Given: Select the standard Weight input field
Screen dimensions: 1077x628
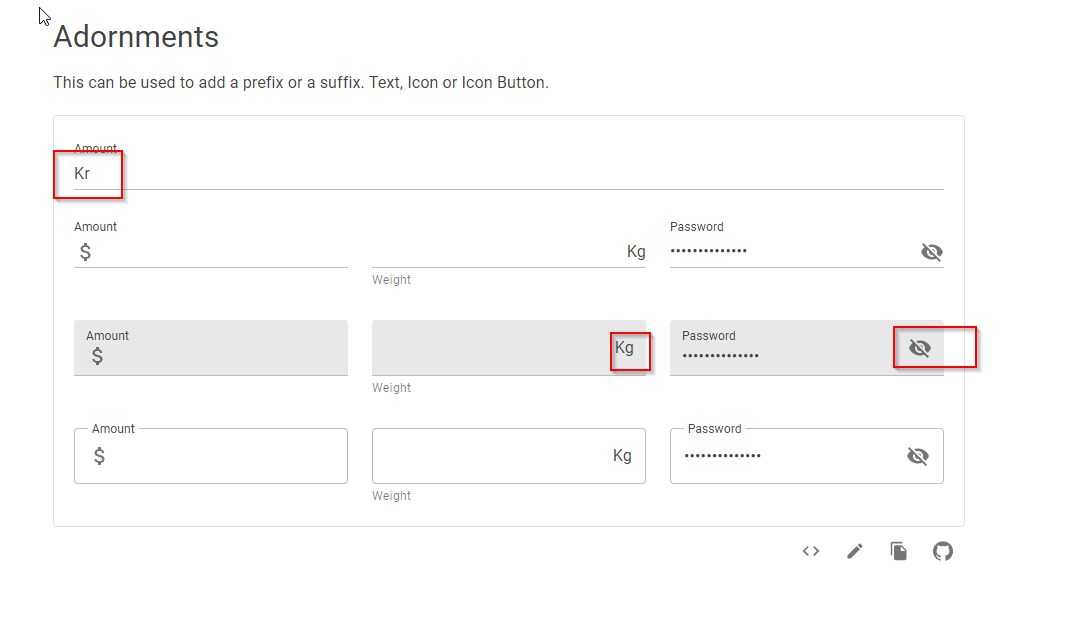Looking at the screenshot, I should coord(500,251).
